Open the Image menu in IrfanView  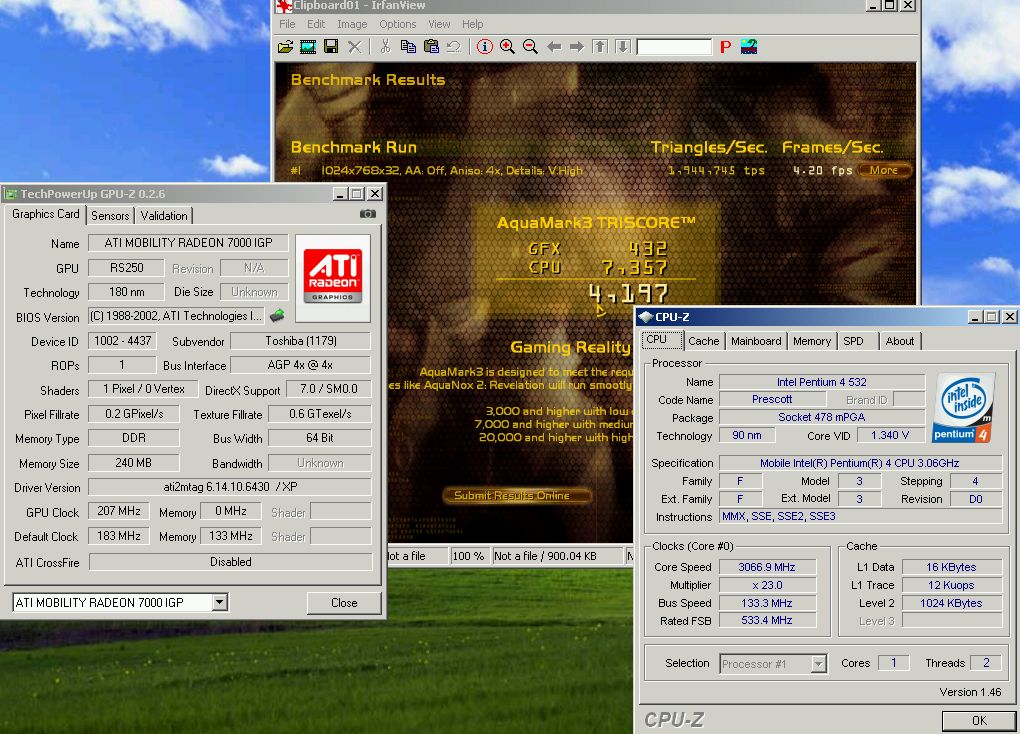click(352, 24)
